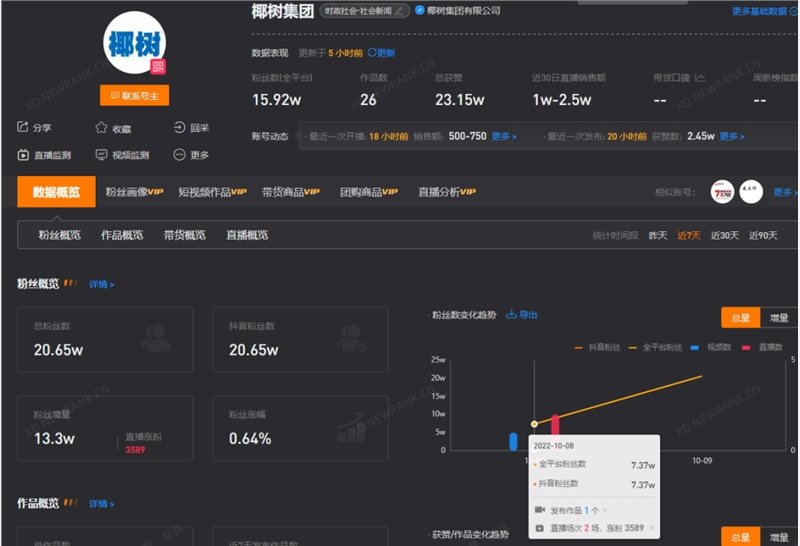Switch to 团购商品 VIP tab
Image resolution: width=800 pixels, height=546 pixels.
point(369,192)
